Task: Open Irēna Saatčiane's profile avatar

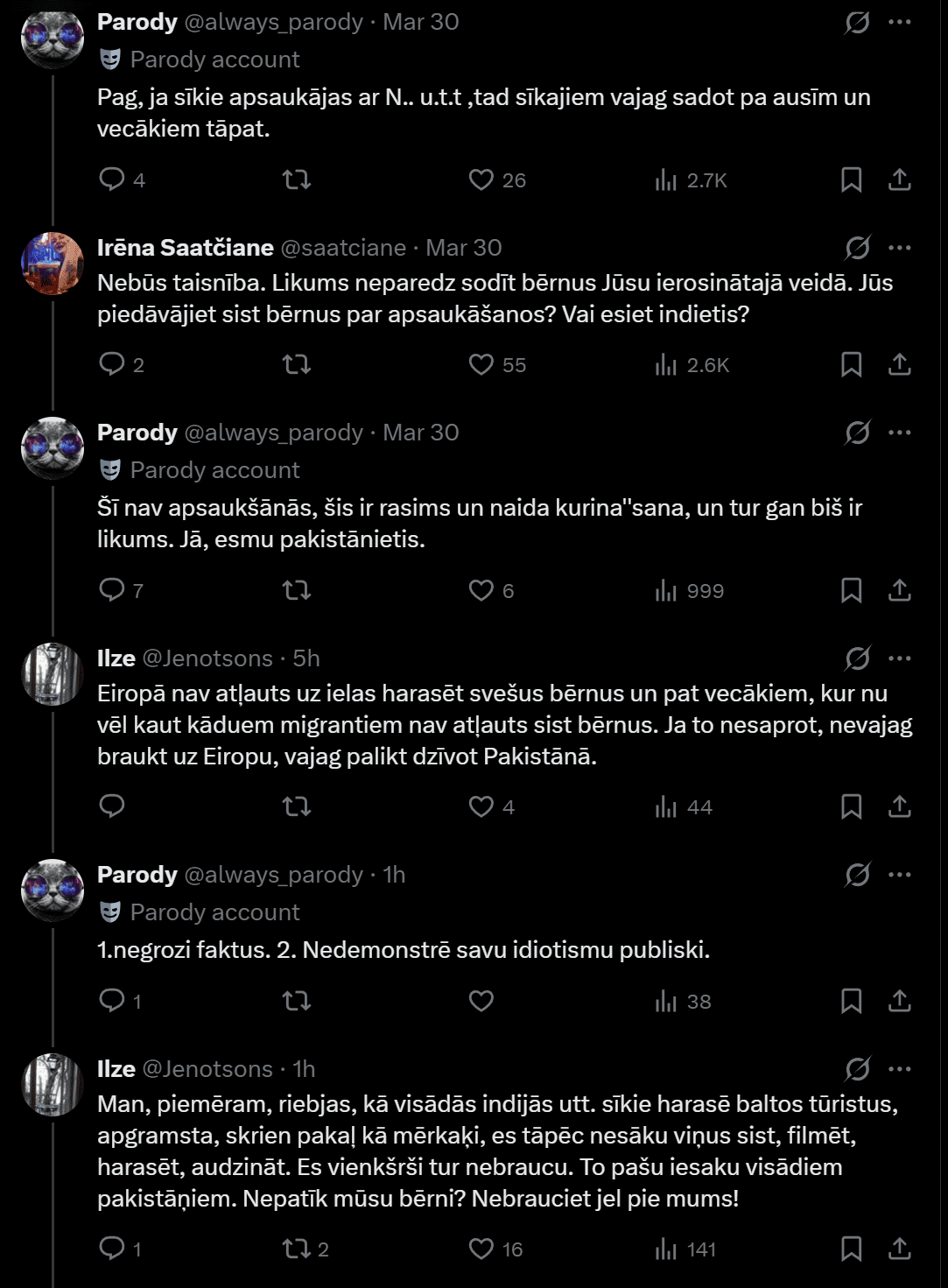Action: (x=53, y=264)
